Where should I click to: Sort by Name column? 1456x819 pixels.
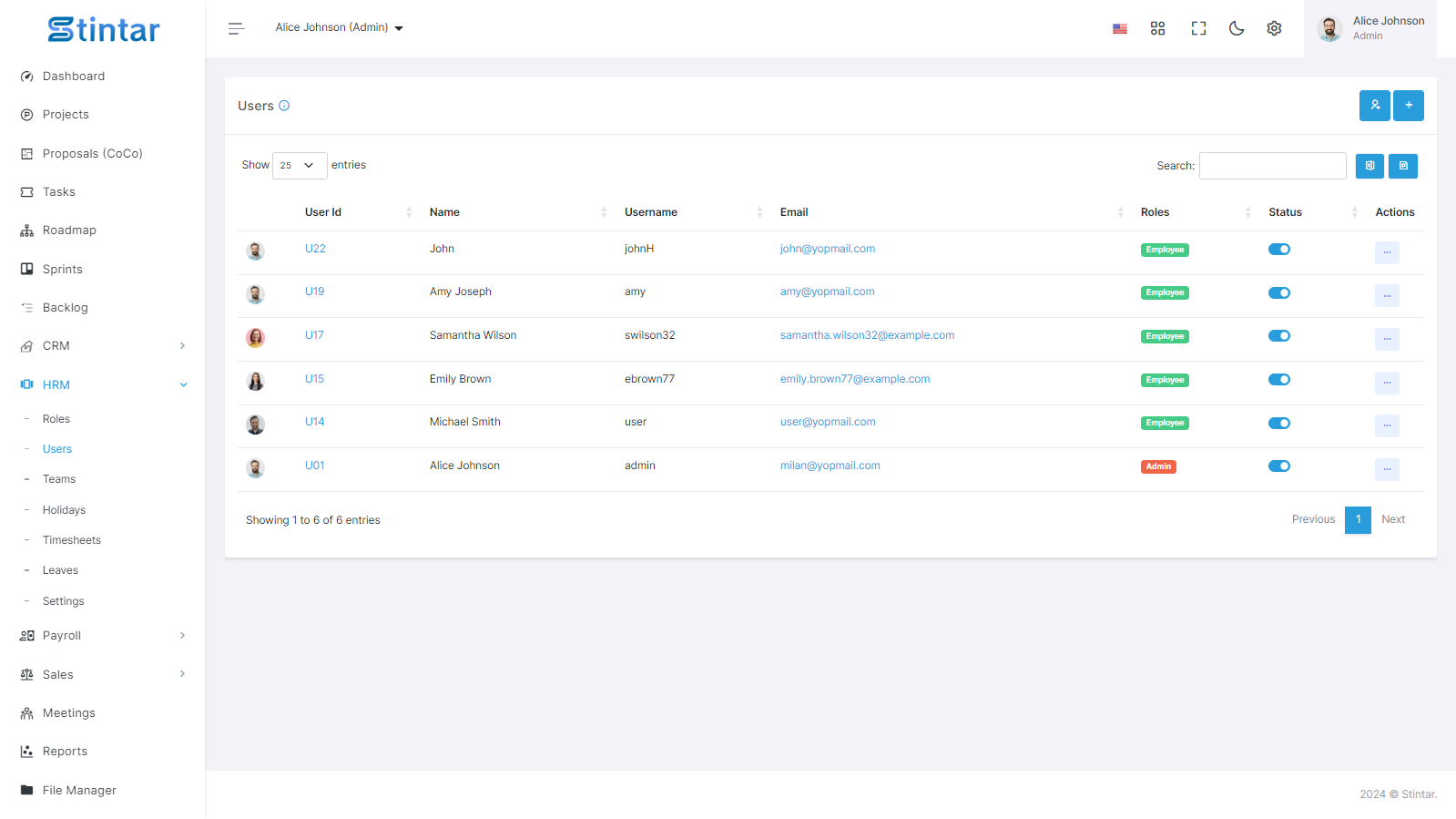(517, 212)
